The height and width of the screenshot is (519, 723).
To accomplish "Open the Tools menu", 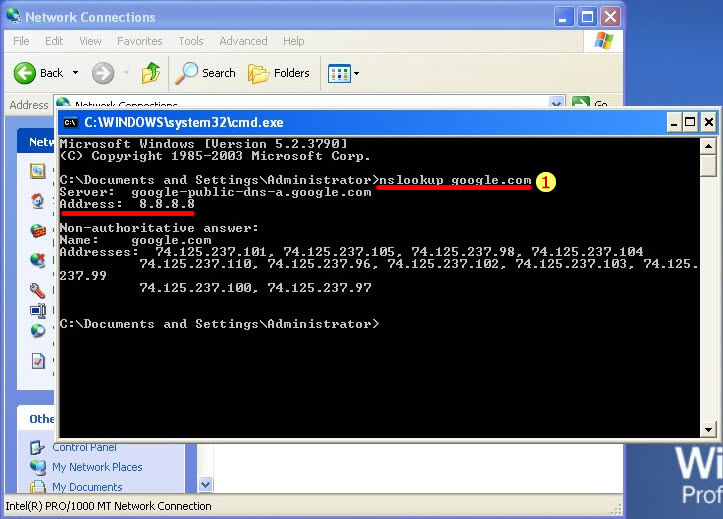I will (x=191, y=41).
